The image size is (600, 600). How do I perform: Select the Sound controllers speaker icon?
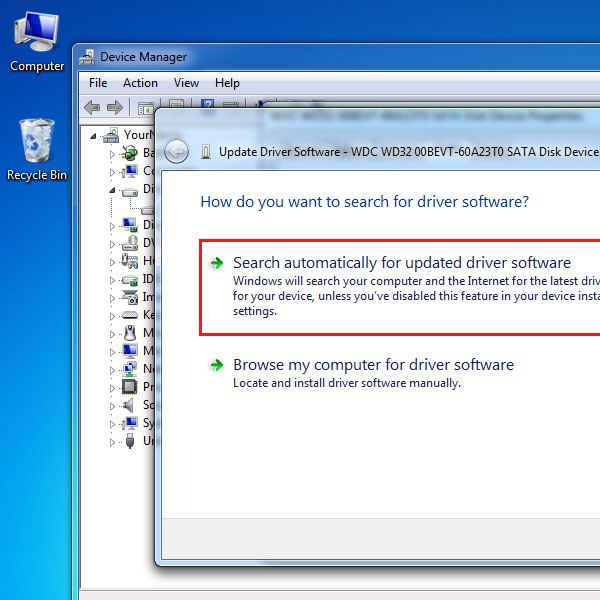click(128, 405)
